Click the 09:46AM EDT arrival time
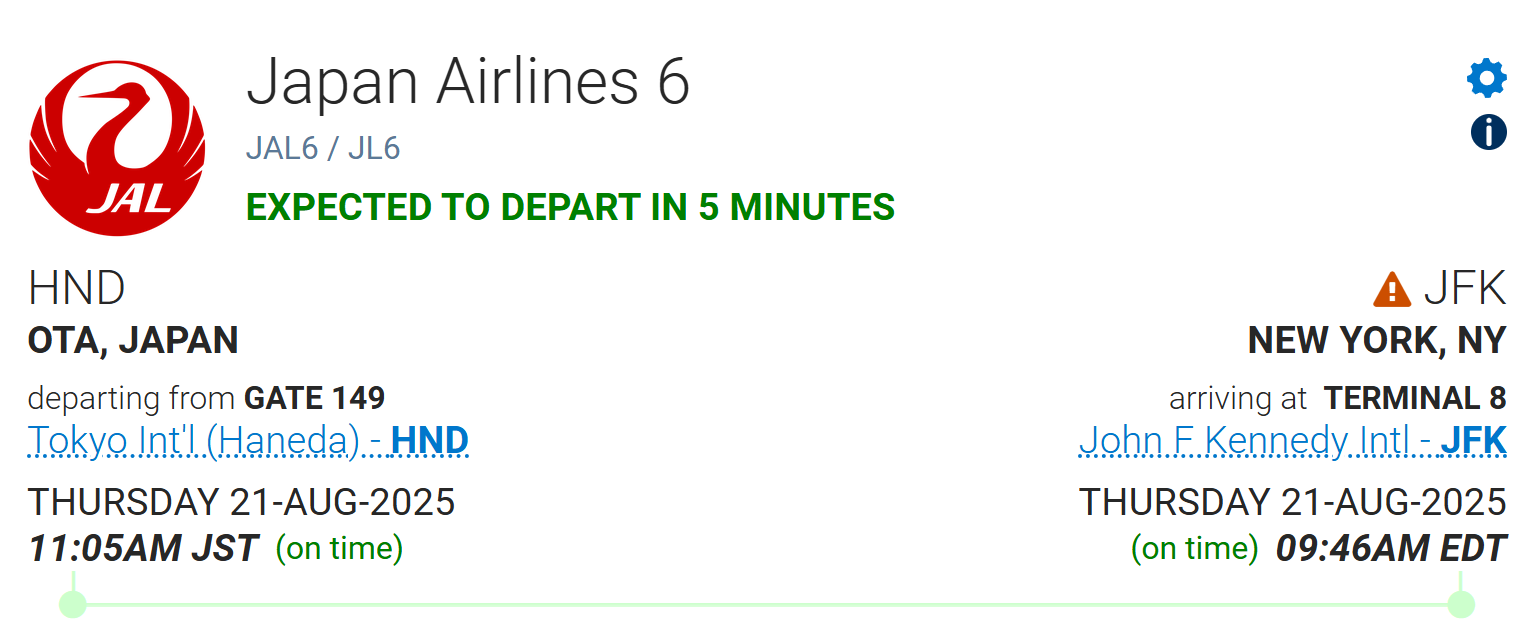 click(1391, 549)
